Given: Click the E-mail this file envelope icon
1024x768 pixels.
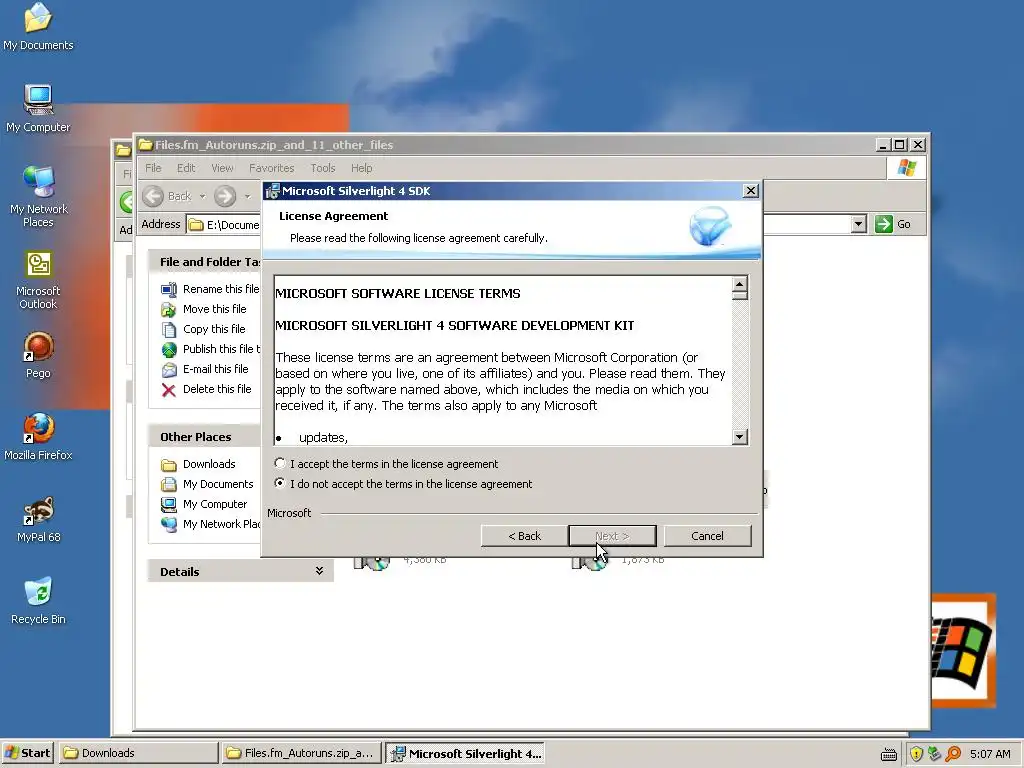Looking at the screenshot, I should (168, 370).
